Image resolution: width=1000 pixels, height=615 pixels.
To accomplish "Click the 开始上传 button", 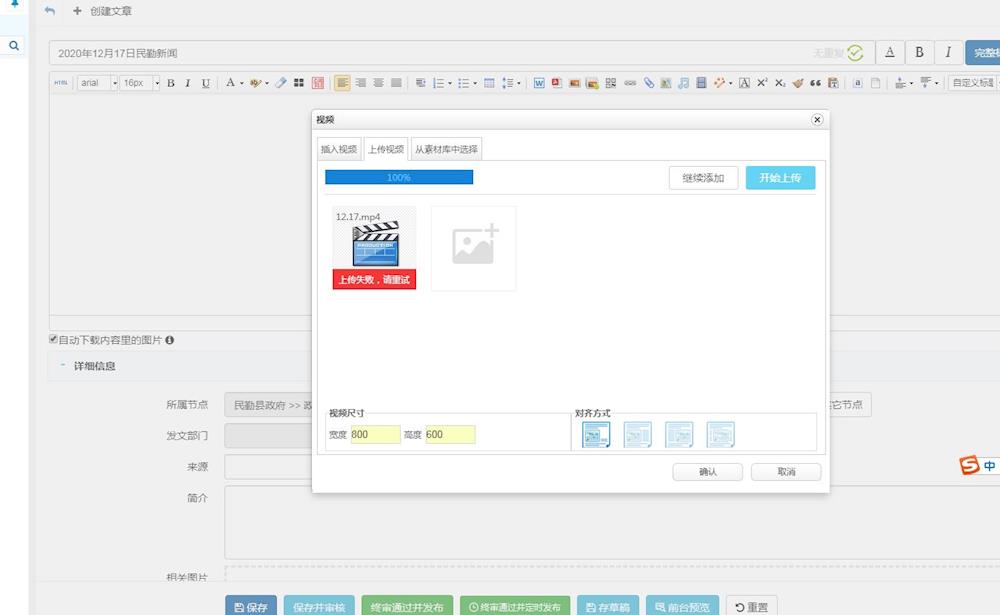I will (x=780, y=178).
